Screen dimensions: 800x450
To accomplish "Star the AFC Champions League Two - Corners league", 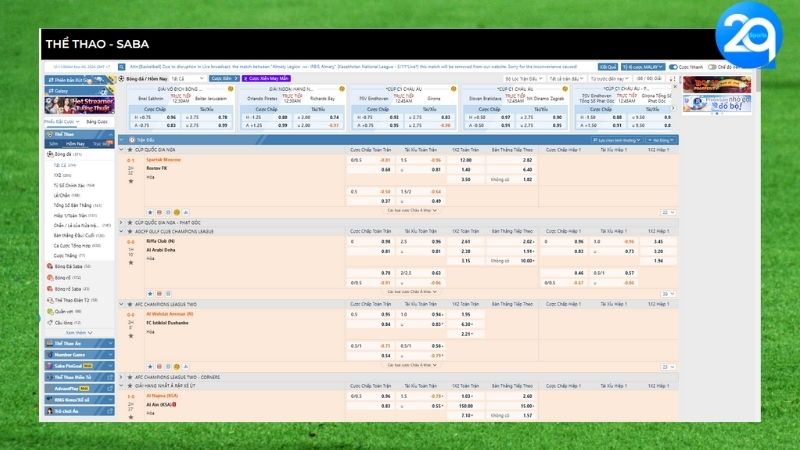I will point(130,377).
